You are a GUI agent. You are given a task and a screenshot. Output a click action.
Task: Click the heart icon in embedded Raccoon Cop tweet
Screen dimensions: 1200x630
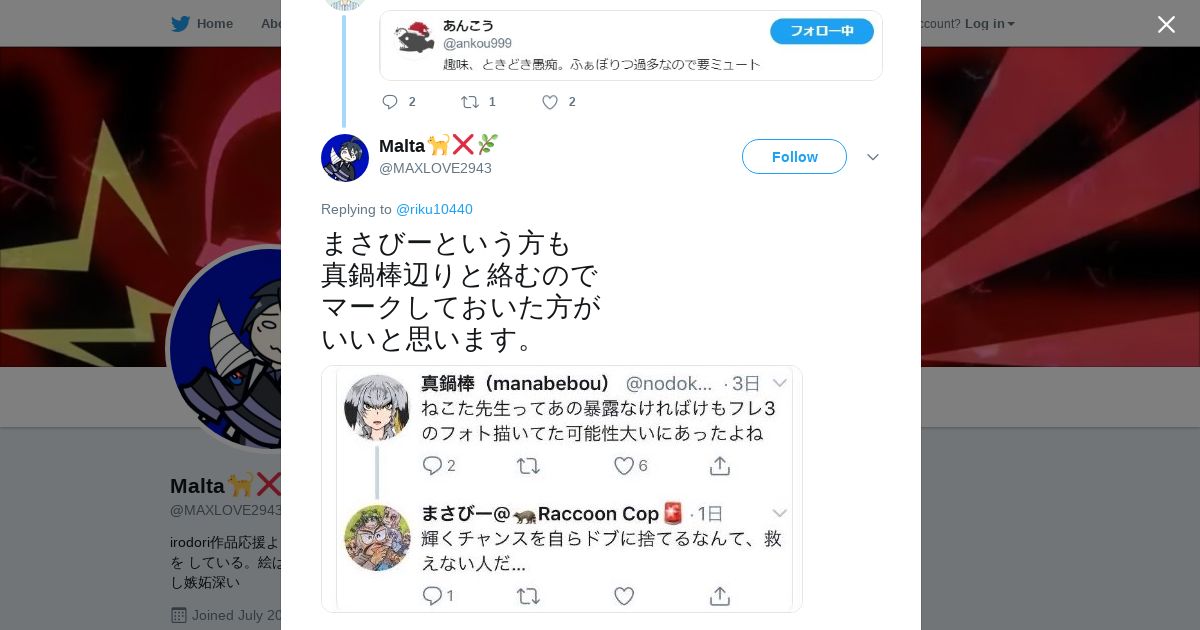click(624, 596)
